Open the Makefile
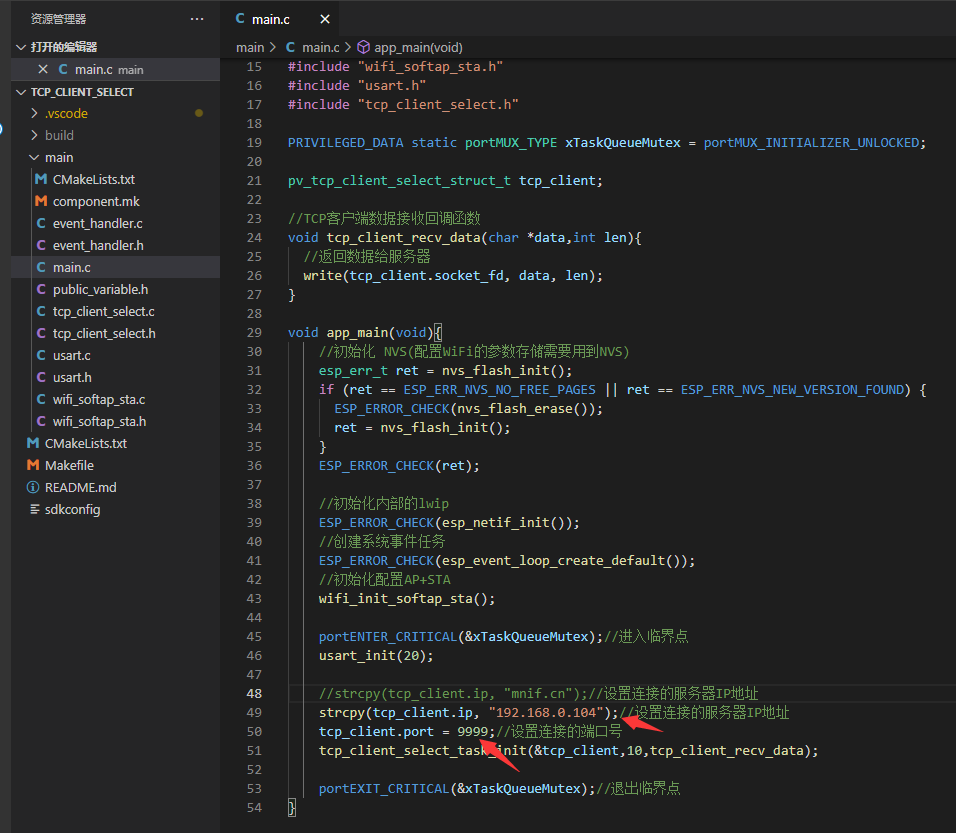956x833 pixels. pos(69,465)
